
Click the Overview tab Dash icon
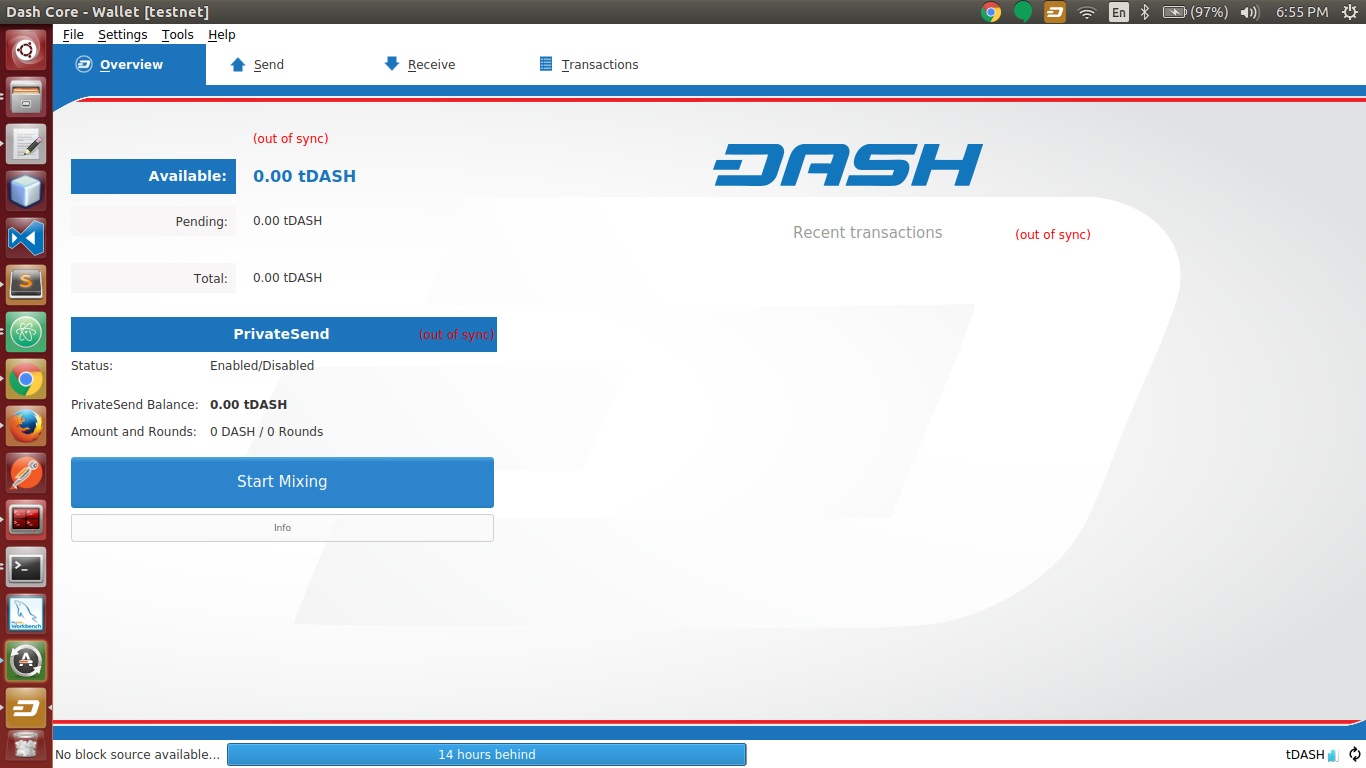[x=84, y=64]
